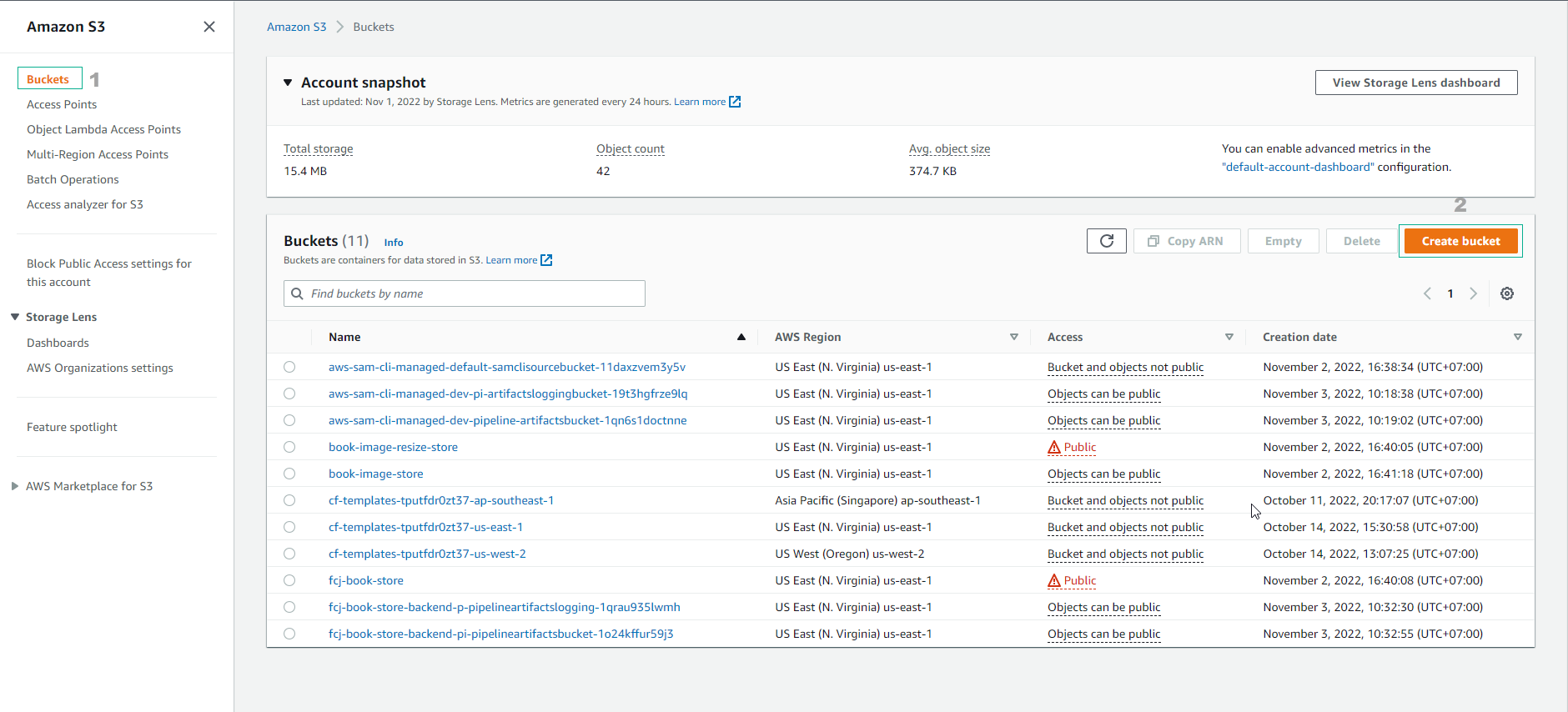This screenshot has height=712, width=1568.
Task: Open the Amazon S3 breadcrumb link
Action: pos(296,27)
